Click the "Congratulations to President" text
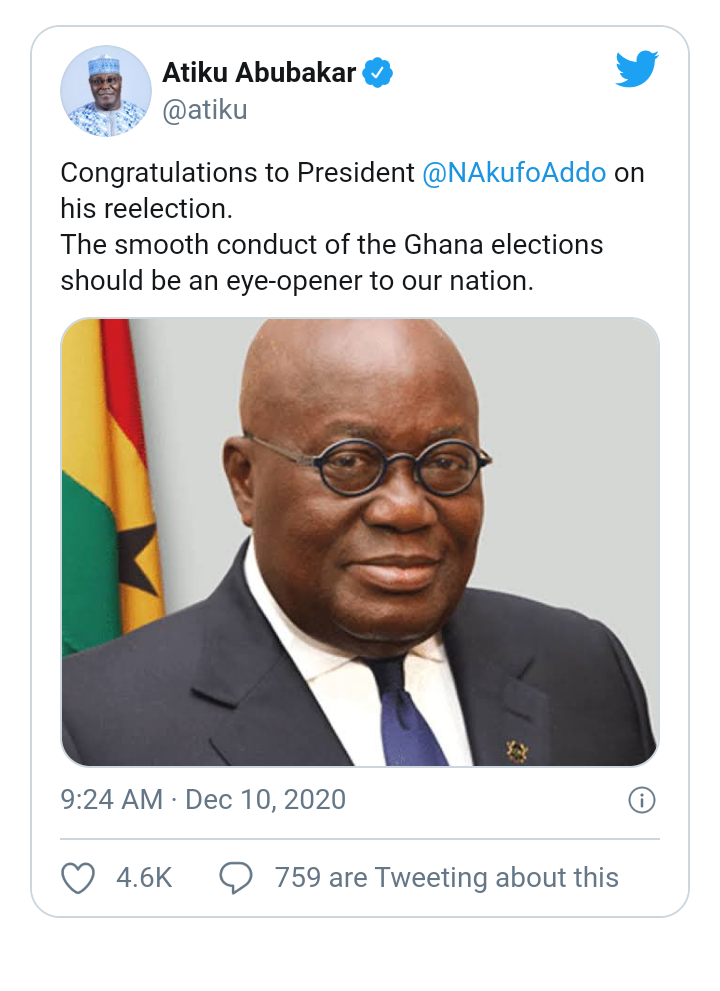This screenshot has height=991, width=720. 237,172
